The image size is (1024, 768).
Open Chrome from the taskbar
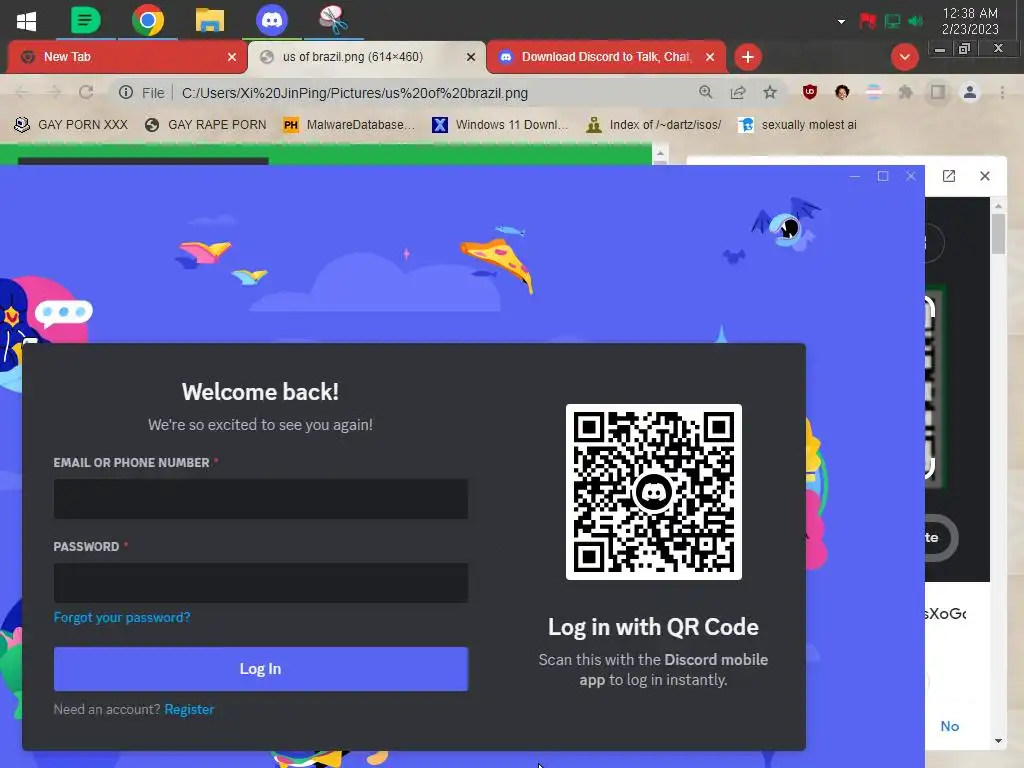coord(148,21)
